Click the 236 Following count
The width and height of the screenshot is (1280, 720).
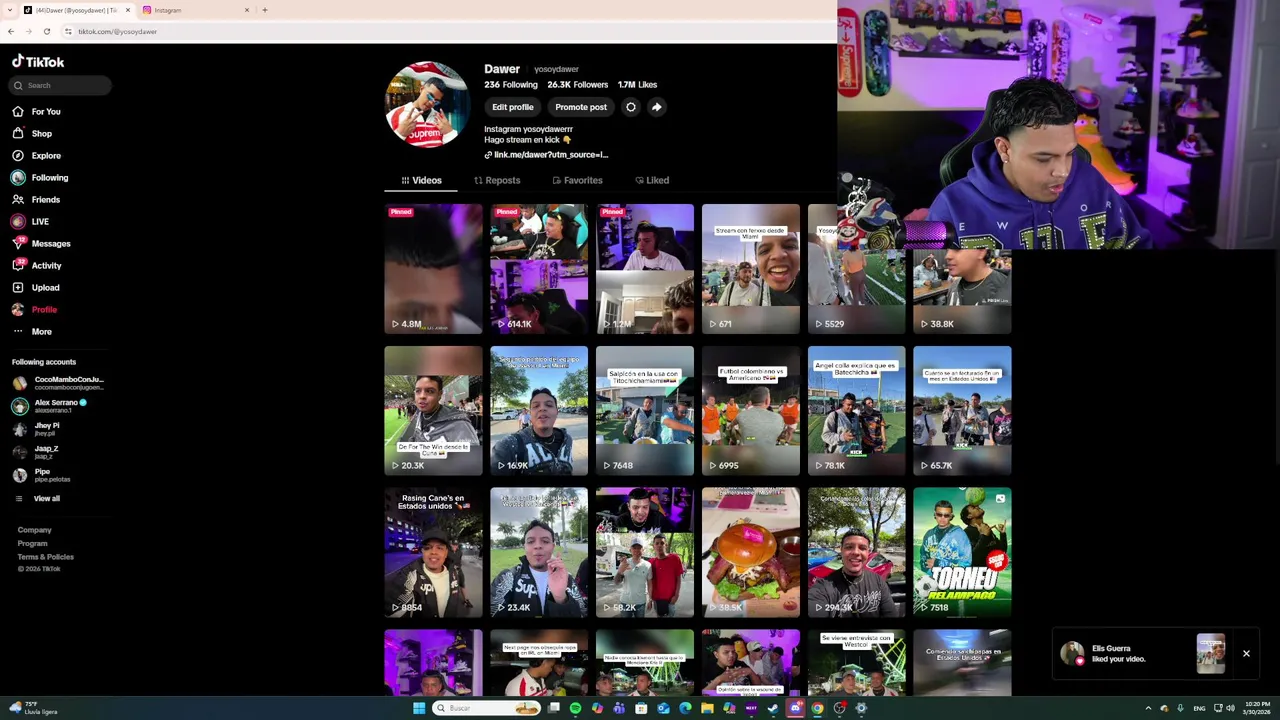coord(511,85)
